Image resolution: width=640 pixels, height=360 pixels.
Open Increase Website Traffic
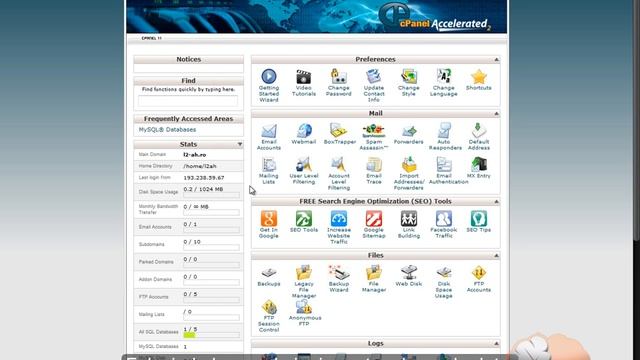click(339, 219)
